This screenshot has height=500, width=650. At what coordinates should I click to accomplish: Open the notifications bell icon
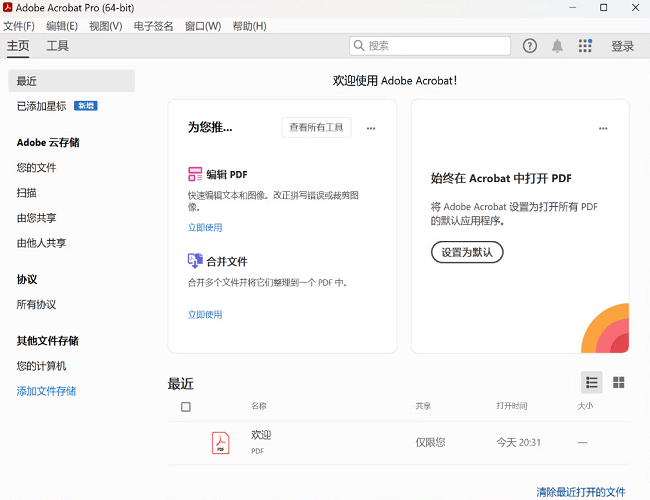[557, 46]
